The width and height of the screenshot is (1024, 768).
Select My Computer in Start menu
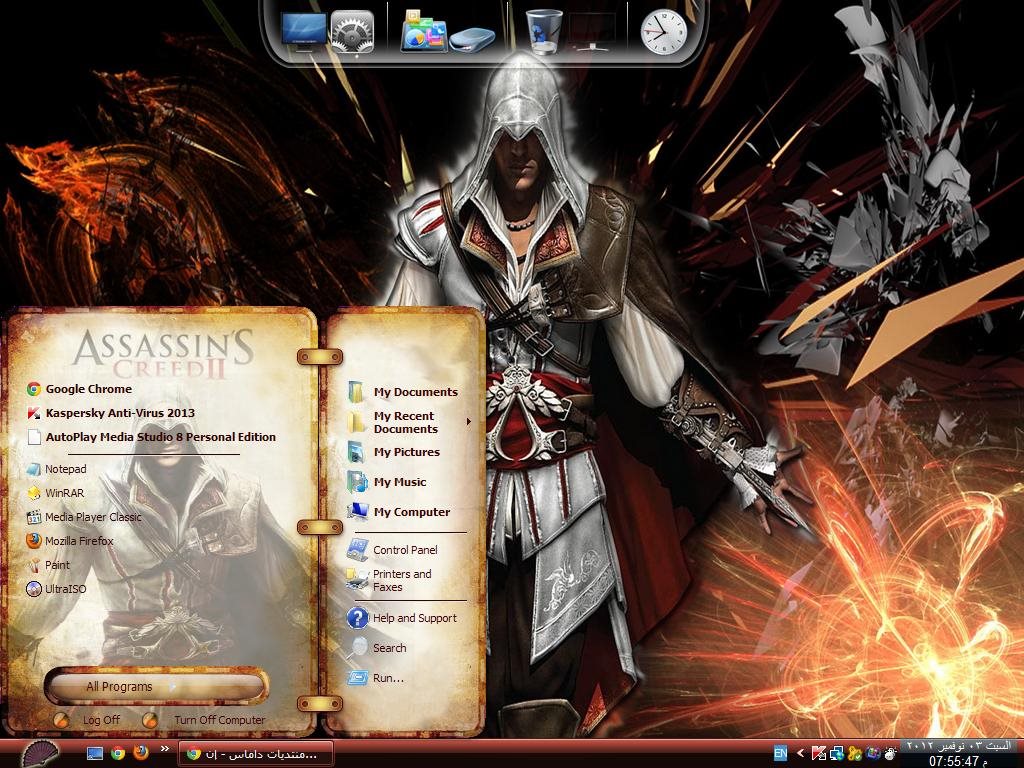(411, 512)
